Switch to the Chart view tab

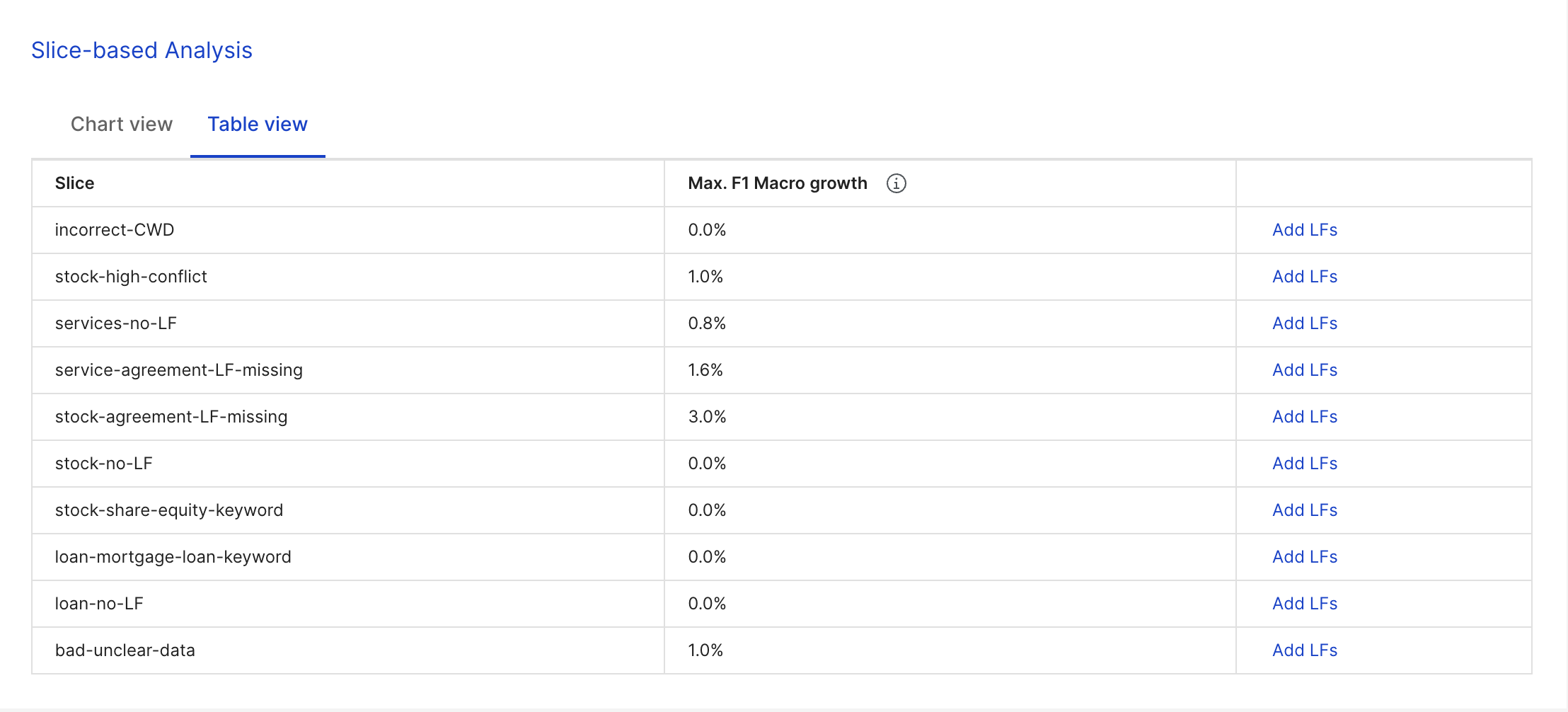pos(122,124)
